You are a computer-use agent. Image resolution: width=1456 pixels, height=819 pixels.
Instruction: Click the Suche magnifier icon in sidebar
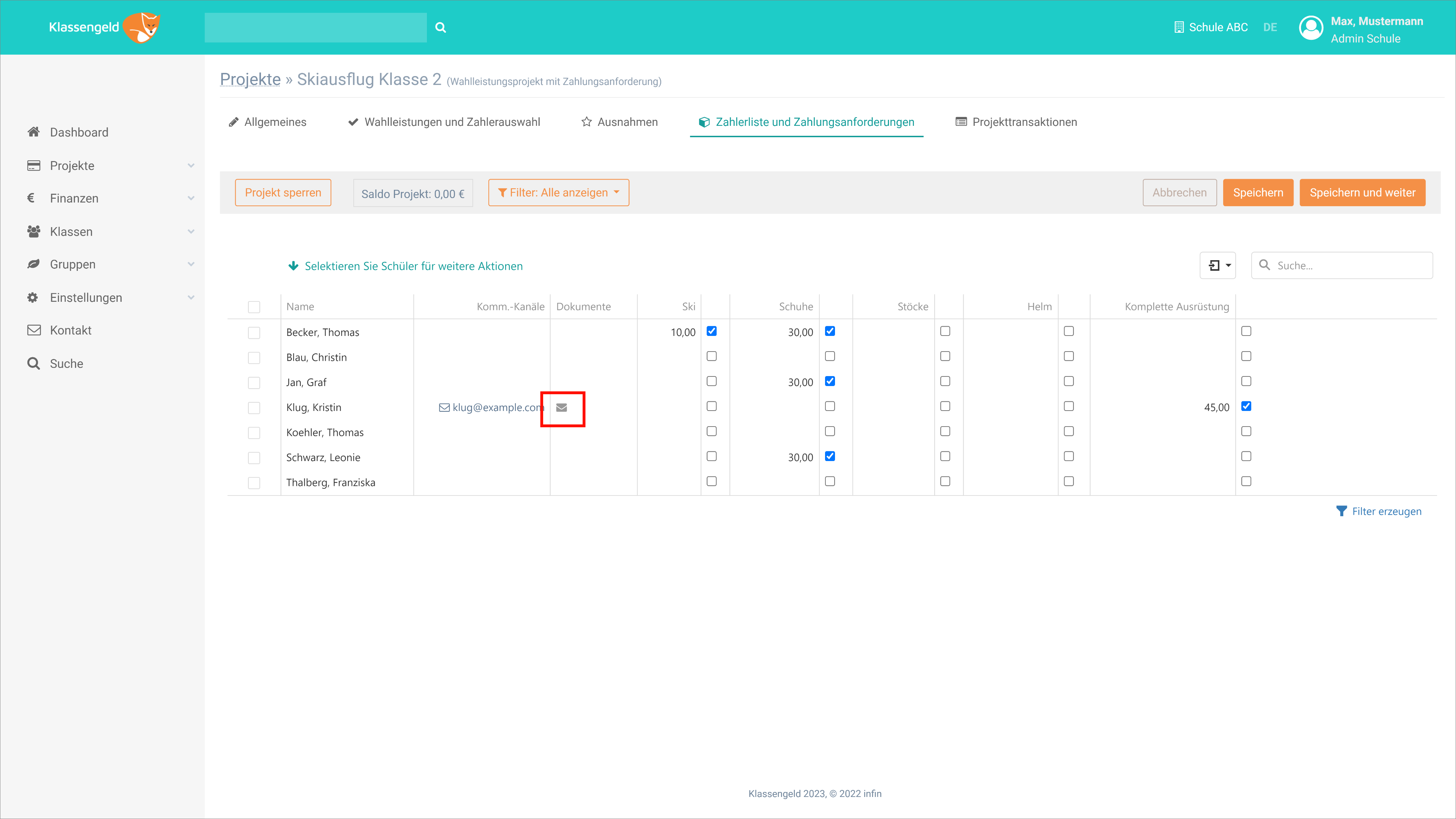(34, 363)
